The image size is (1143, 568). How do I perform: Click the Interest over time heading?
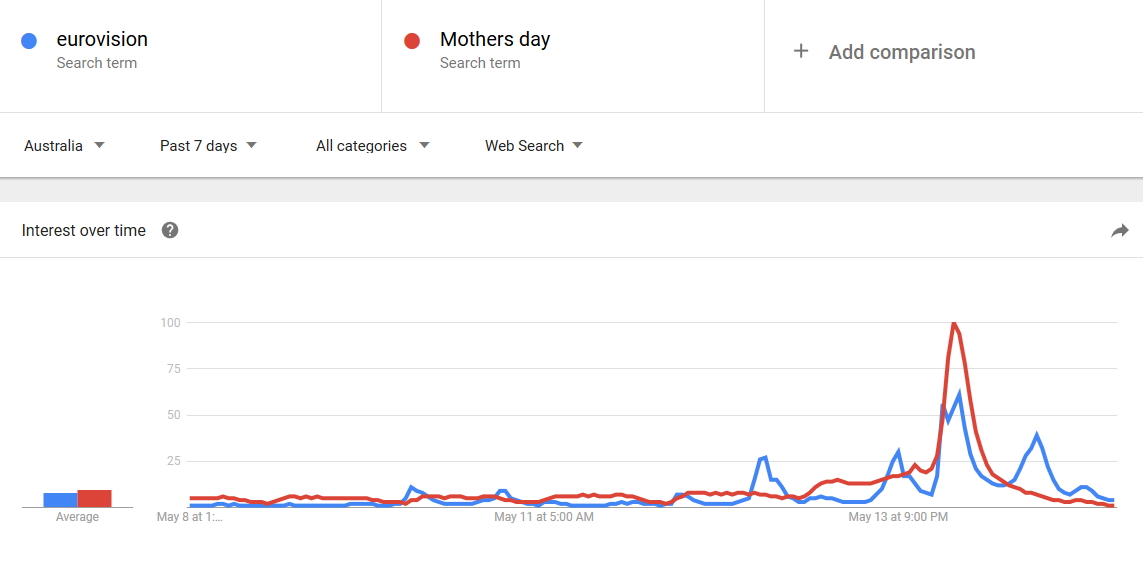click(x=84, y=231)
